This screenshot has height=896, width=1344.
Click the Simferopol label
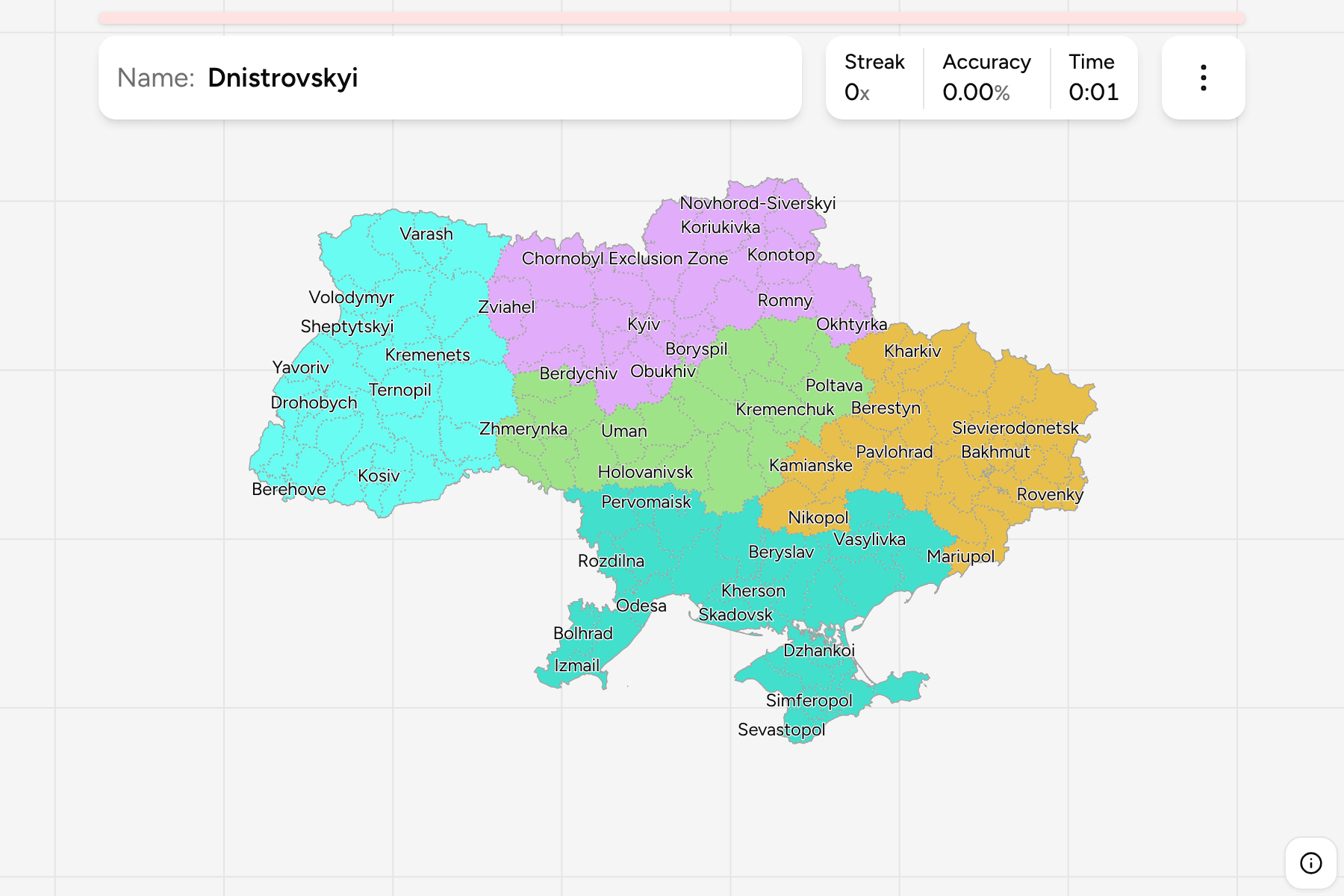click(x=809, y=700)
